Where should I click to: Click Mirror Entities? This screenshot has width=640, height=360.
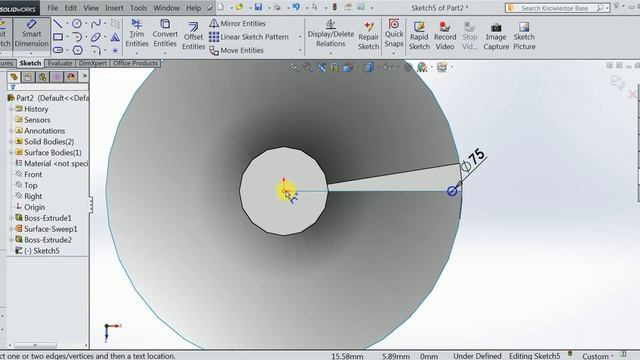pos(237,24)
